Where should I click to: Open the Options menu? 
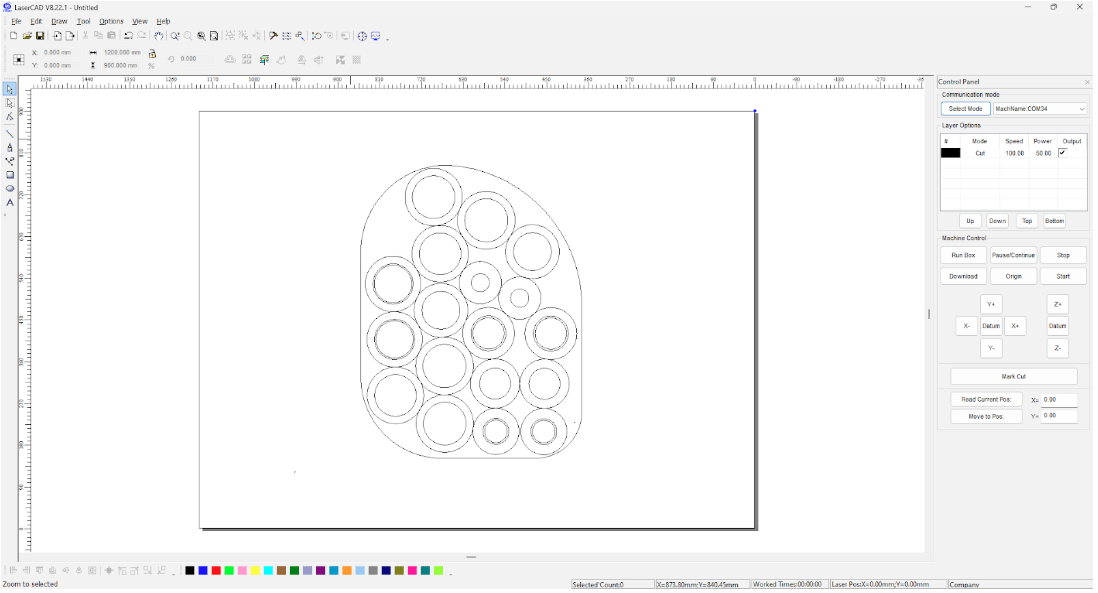(x=111, y=21)
